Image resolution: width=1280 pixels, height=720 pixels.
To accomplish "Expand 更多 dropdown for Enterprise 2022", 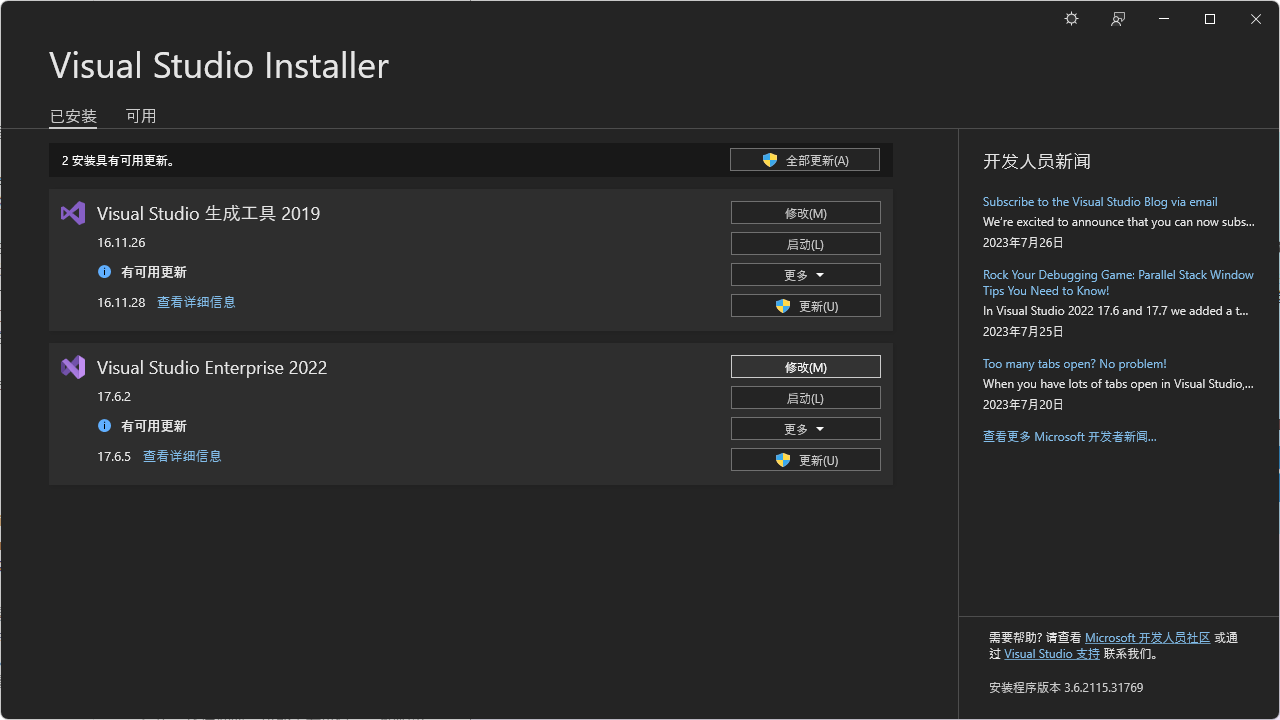I will 806,429.
